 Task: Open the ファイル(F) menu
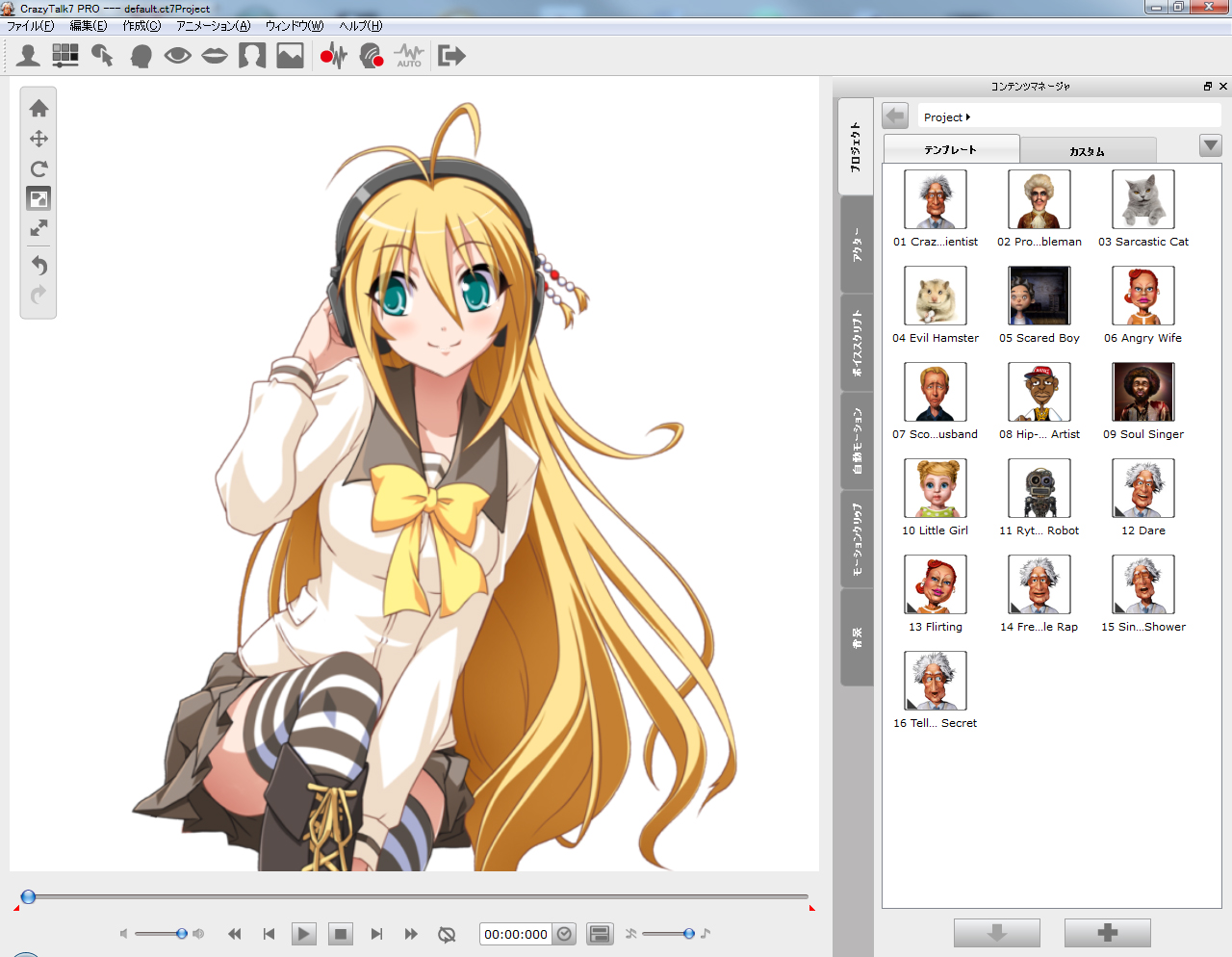[31, 26]
